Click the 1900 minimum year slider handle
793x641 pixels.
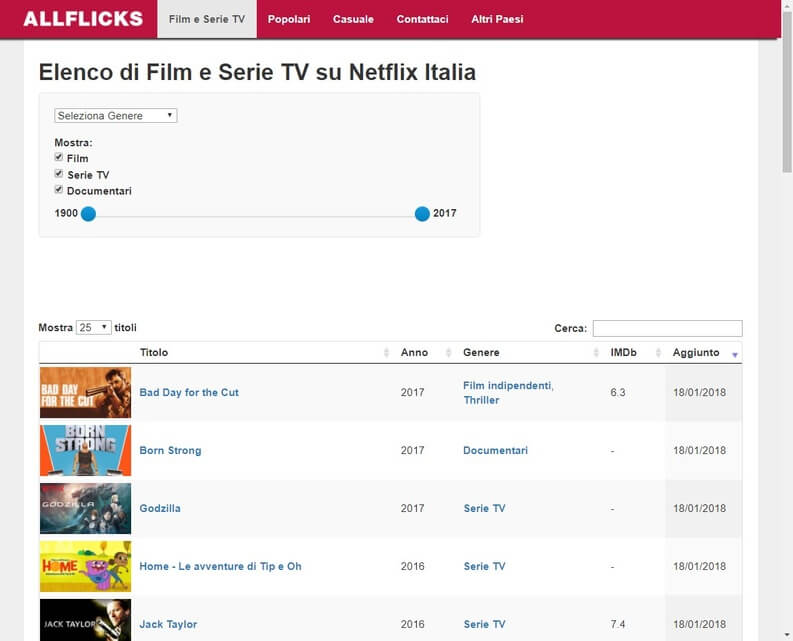pyautogui.click(x=88, y=214)
